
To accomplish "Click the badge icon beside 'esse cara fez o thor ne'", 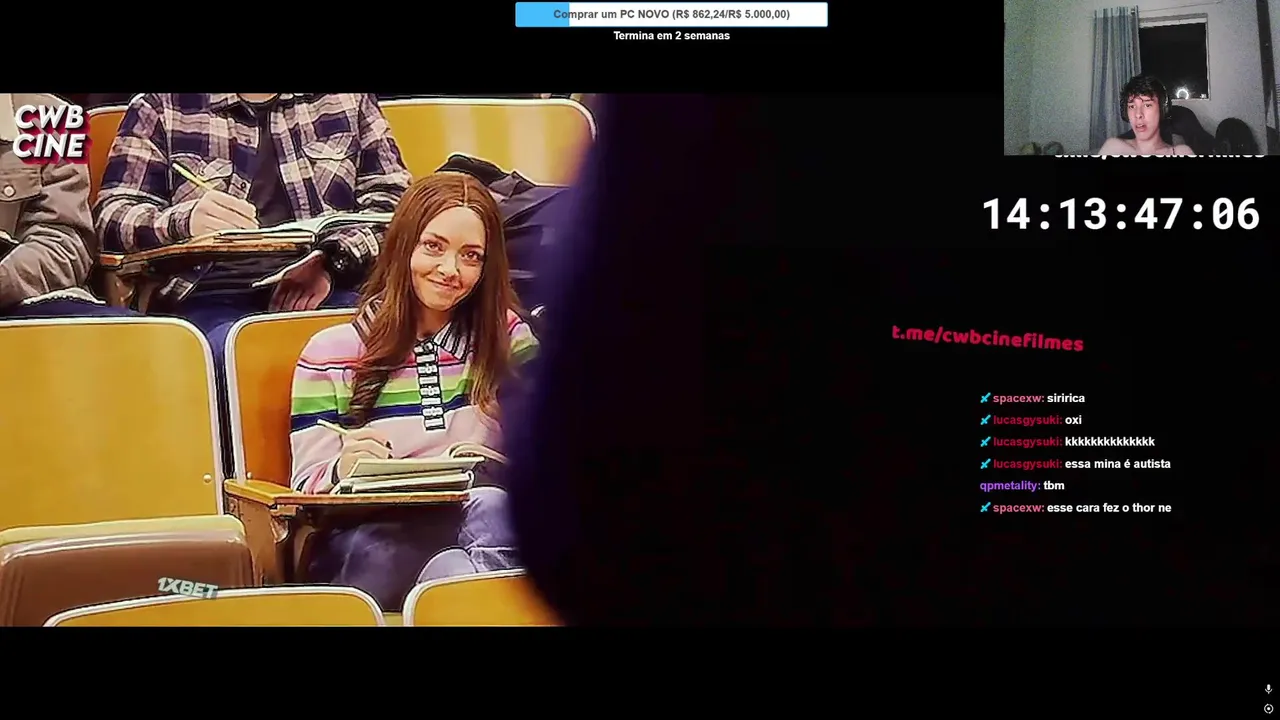I will [x=985, y=508].
